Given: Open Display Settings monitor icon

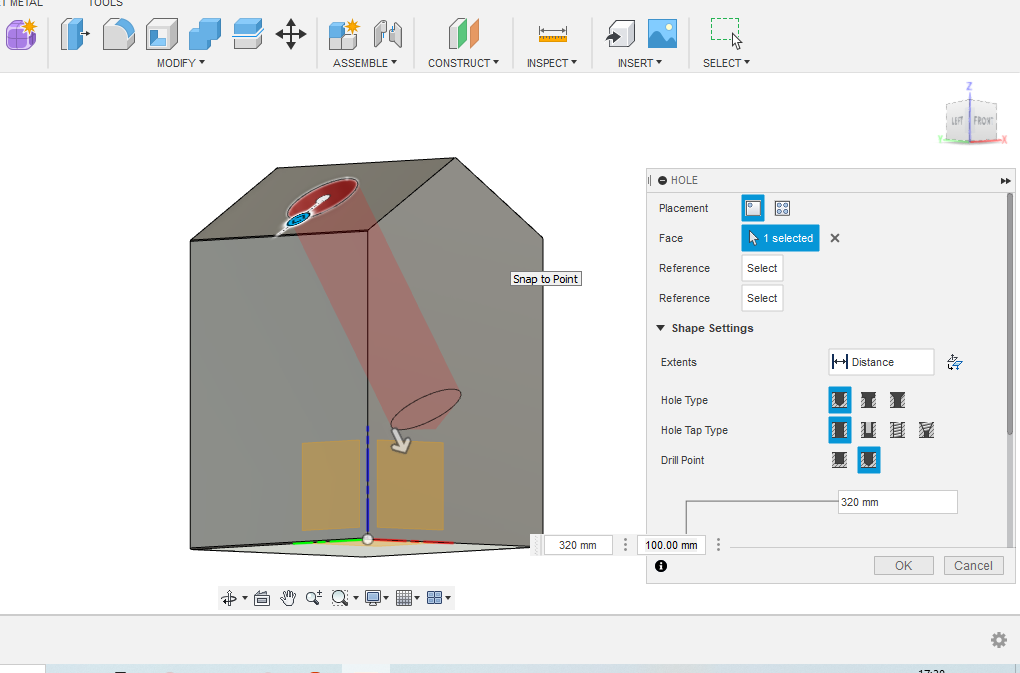Looking at the screenshot, I should point(373,598).
